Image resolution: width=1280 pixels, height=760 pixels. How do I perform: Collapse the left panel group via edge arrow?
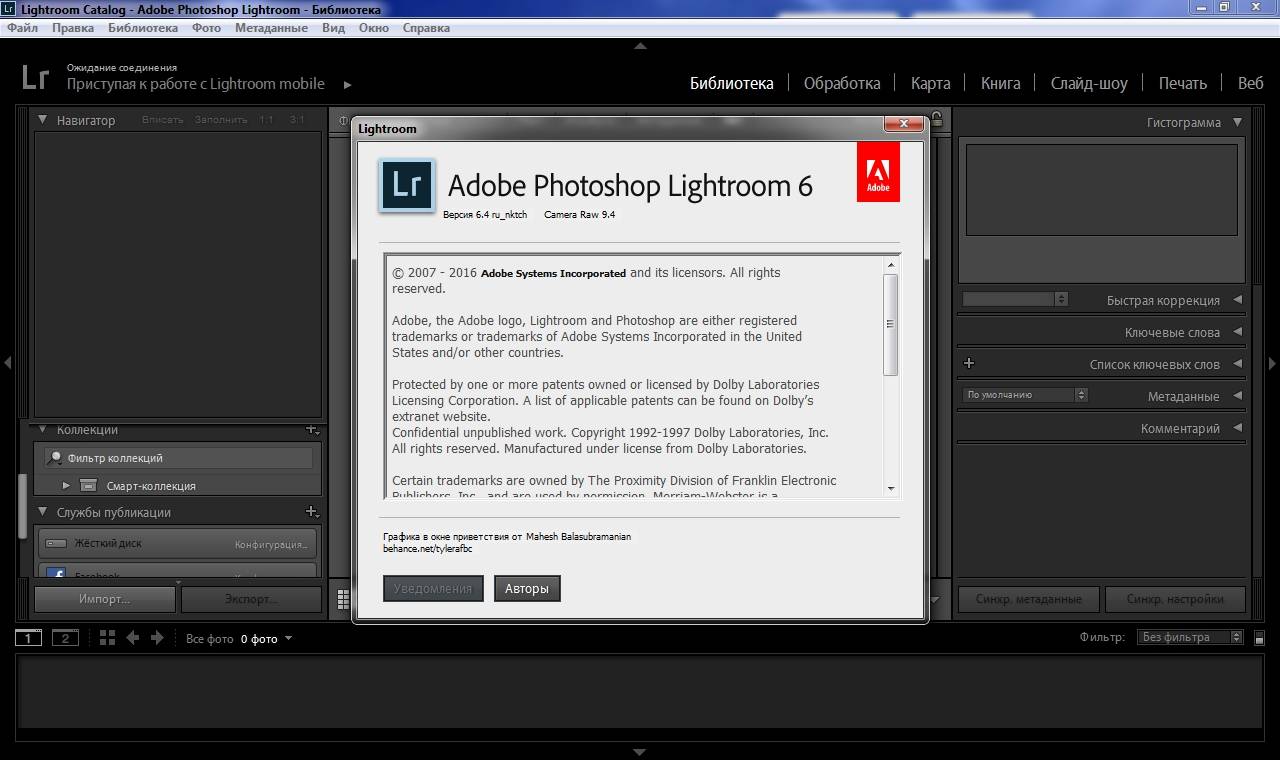7,363
